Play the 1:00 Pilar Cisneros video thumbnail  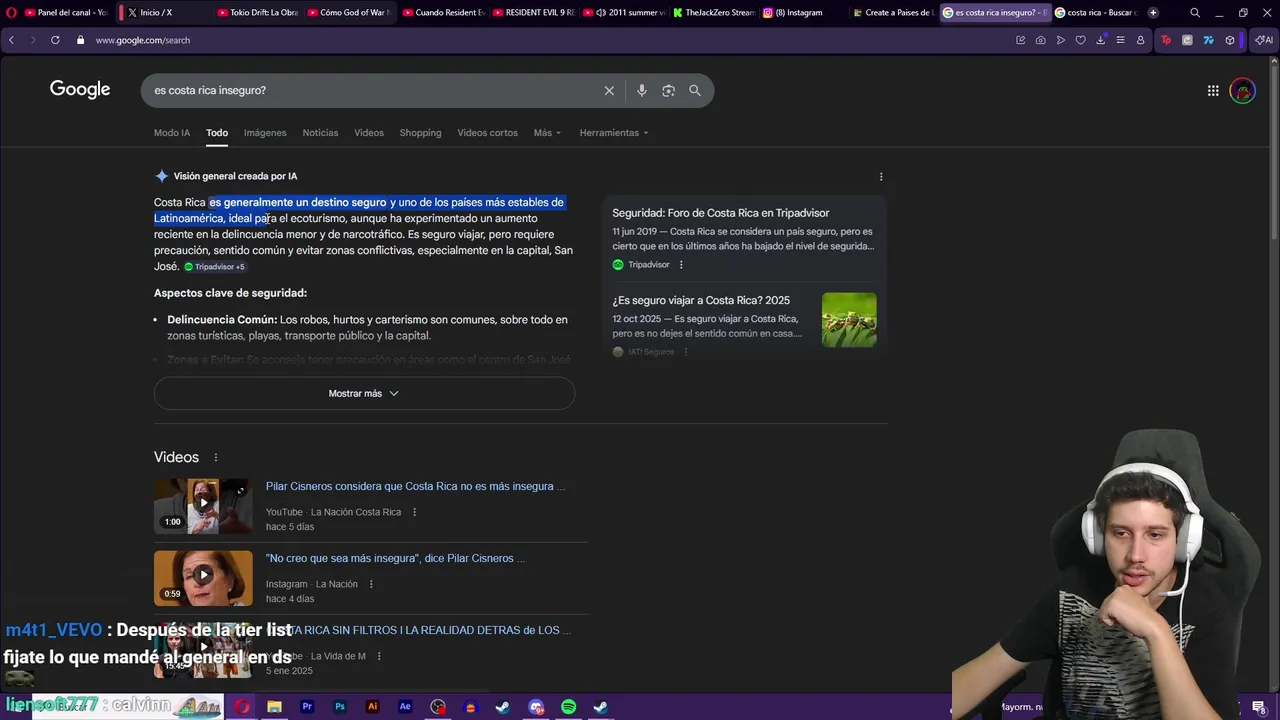(203, 506)
